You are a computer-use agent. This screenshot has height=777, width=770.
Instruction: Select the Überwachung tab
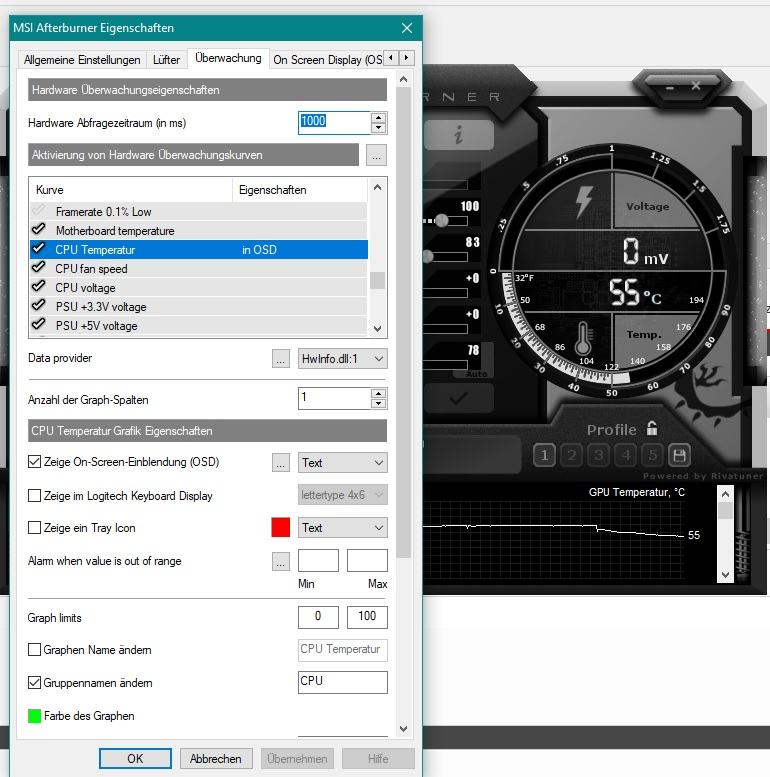(x=228, y=58)
